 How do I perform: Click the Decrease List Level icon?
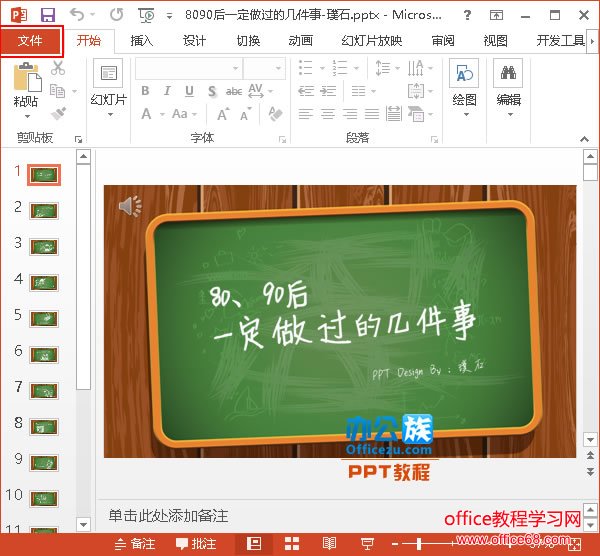click(x=306, y=91)
